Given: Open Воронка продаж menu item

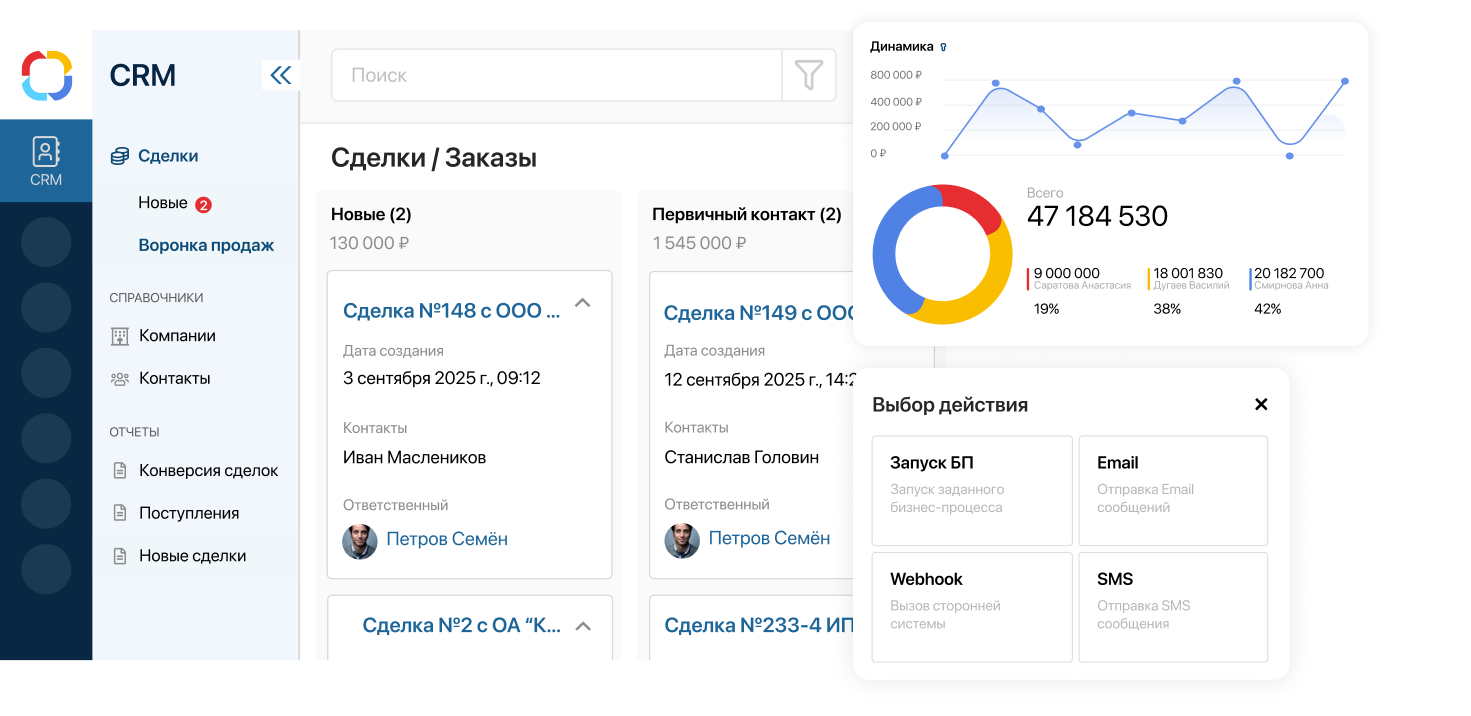Looking at the screenshot, I should coord(206,245).
